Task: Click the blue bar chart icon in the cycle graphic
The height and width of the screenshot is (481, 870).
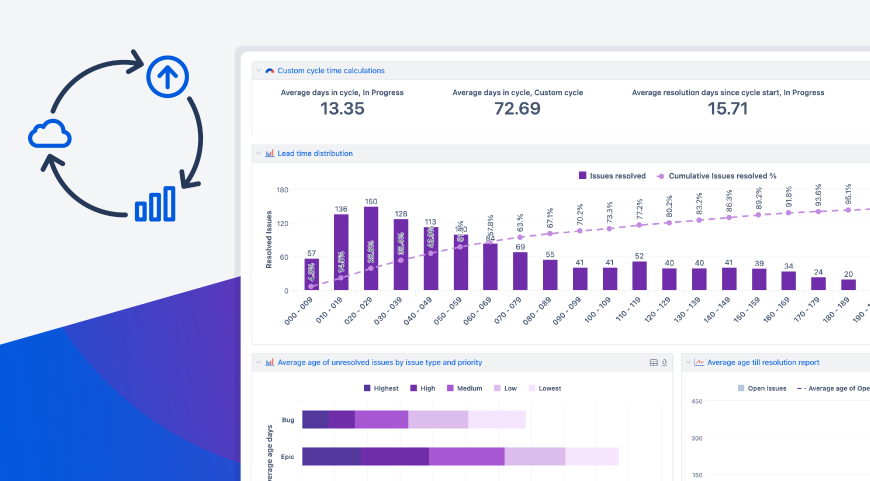Action: point(155,204)
